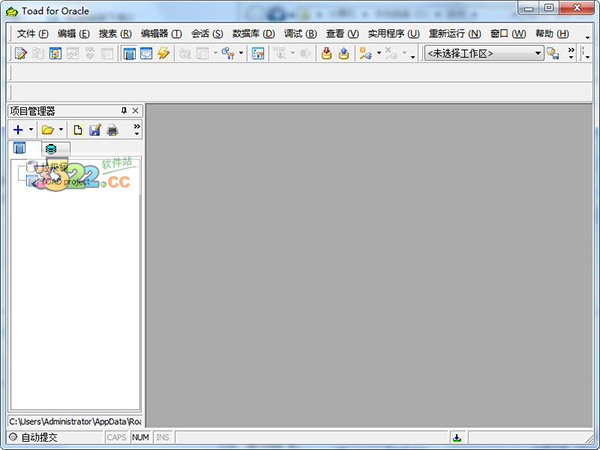The width and height of the screenshot is (600, 450).
Task: Click the lightning bolt execute icon
Action: [164, 54]
